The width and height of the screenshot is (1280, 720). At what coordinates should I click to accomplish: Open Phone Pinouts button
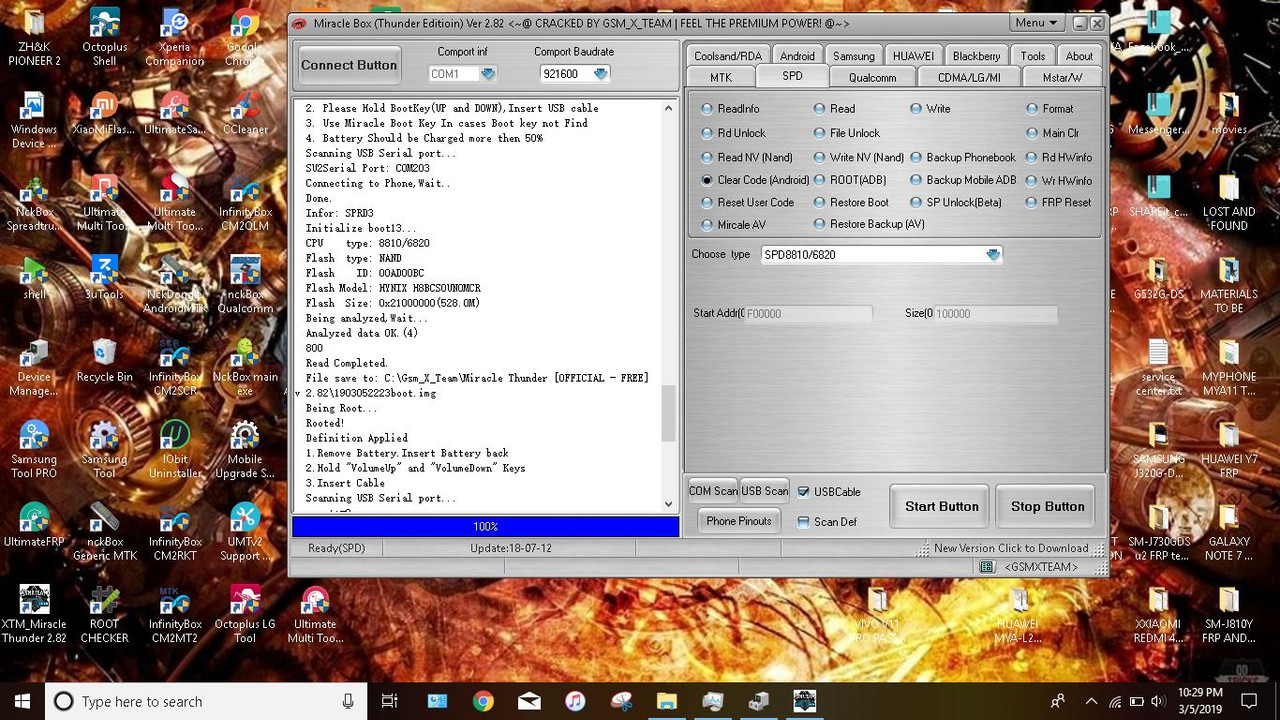739,521
